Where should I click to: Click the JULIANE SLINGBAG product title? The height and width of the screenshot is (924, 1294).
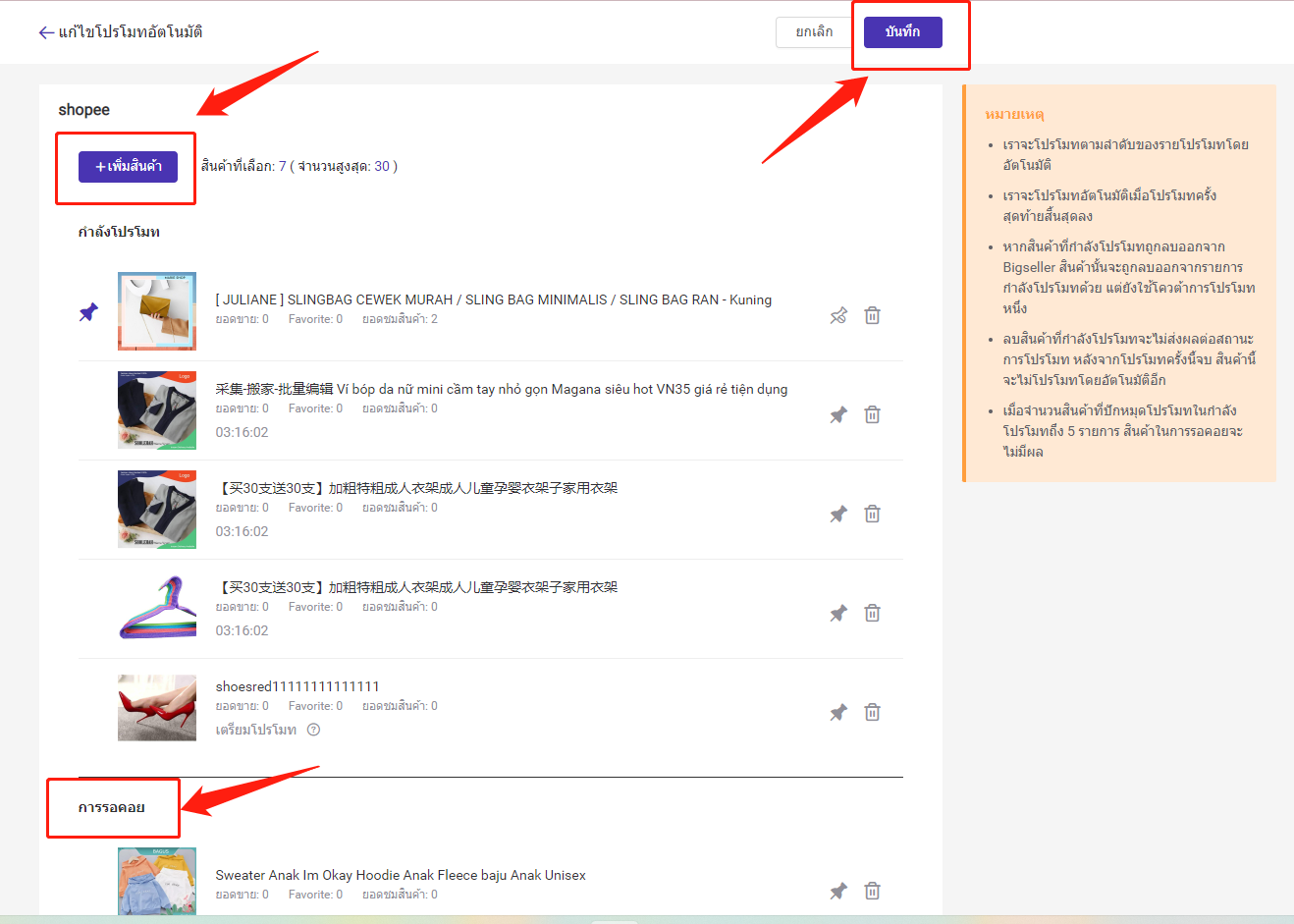click(493, 299)
